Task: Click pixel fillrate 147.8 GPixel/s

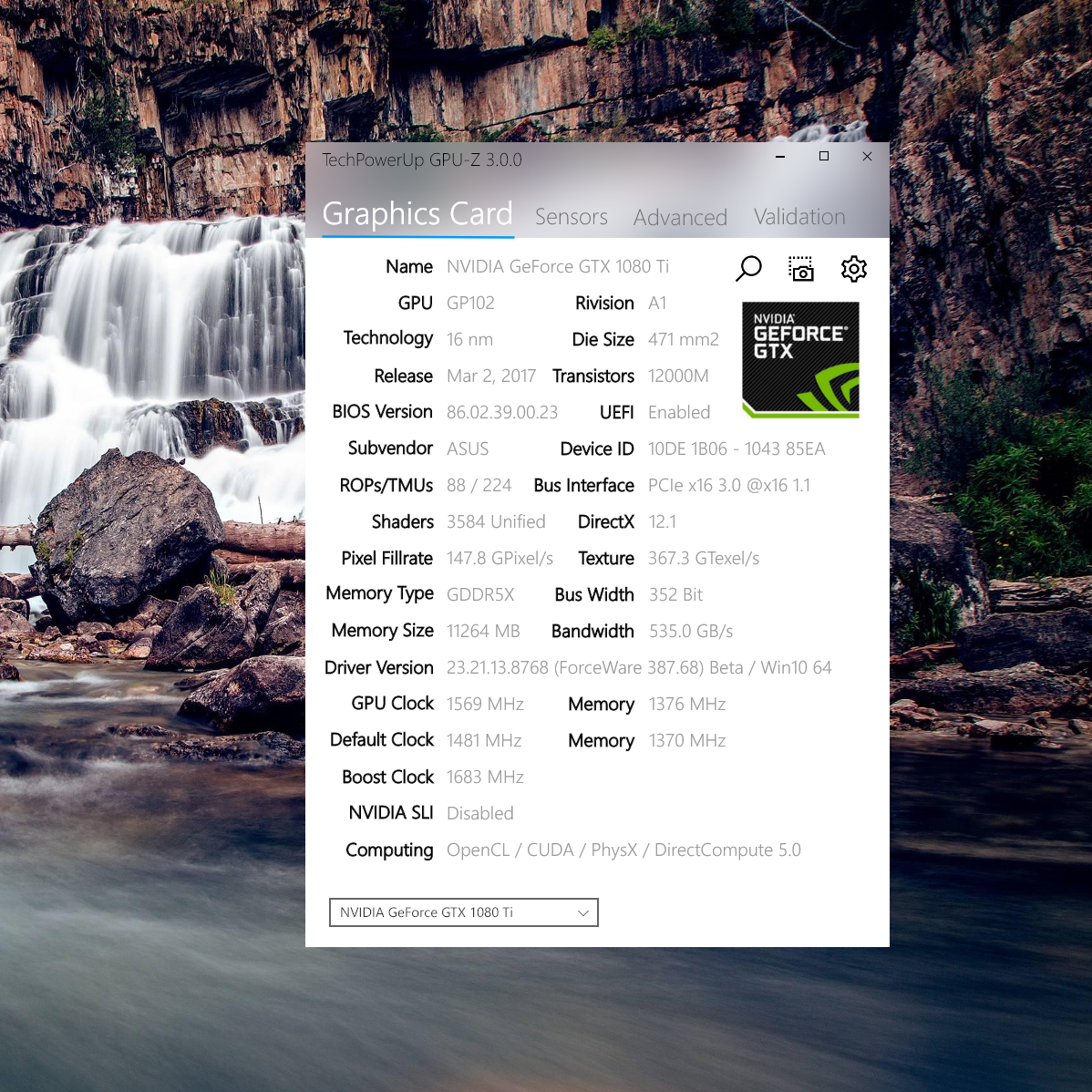Action: coord(500,559)
